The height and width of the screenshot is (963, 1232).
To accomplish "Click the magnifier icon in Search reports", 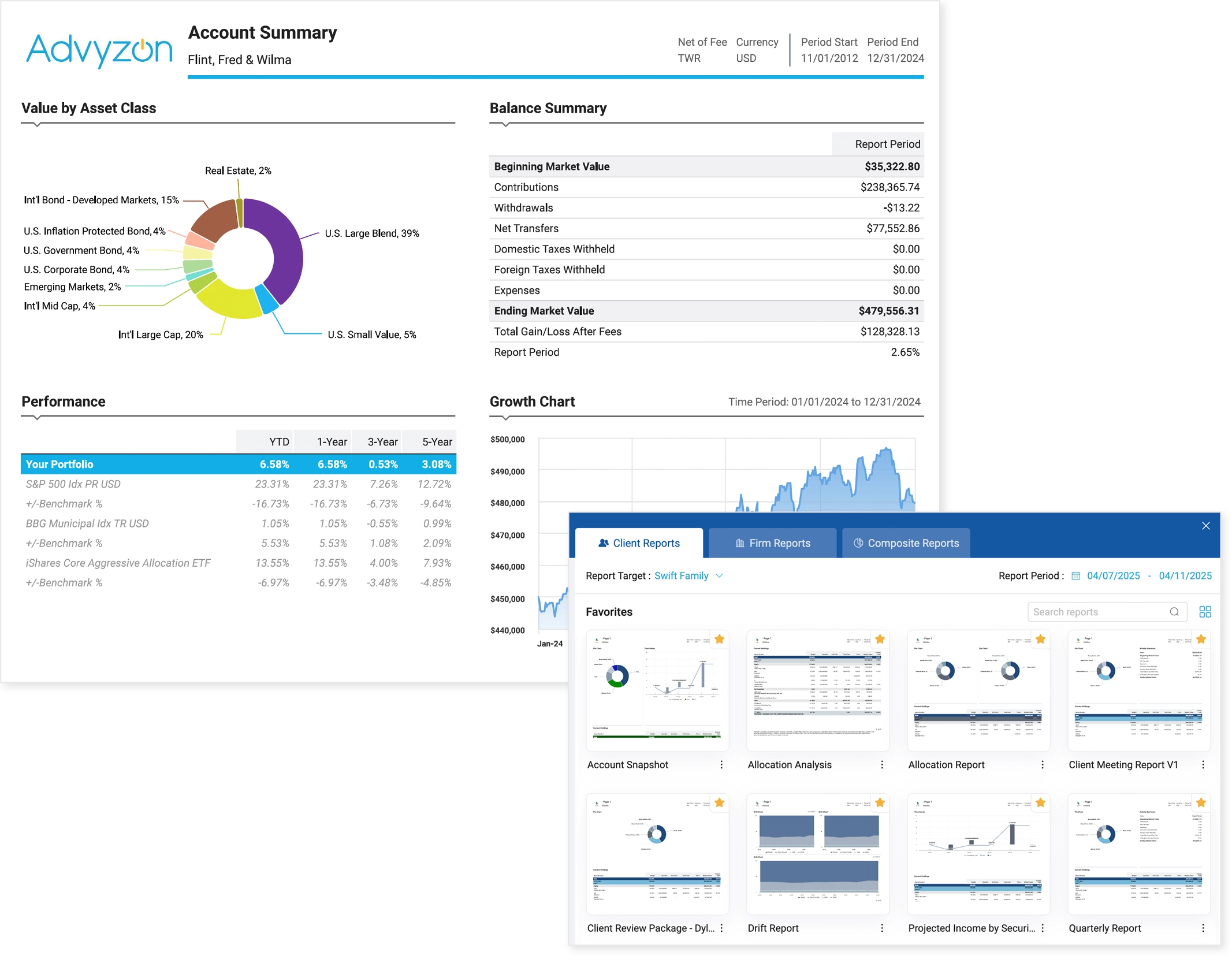I will (x=1174, y=612).
